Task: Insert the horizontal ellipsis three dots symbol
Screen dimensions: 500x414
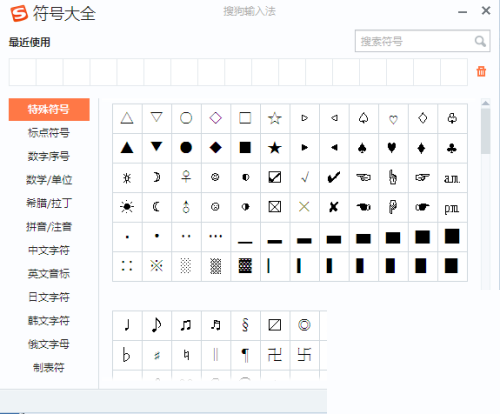Action: click(x=216, y=236)
